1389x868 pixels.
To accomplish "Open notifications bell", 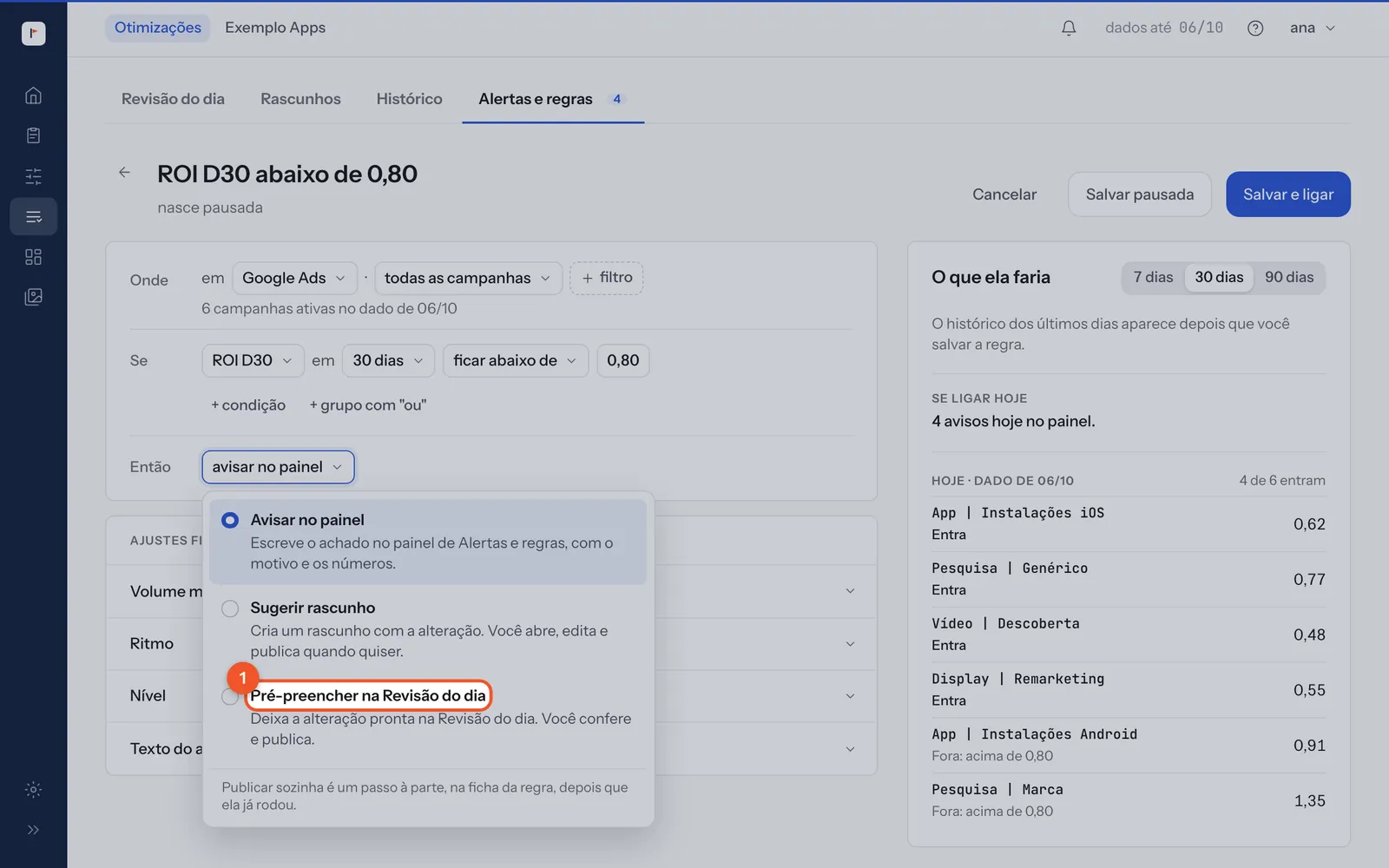I will 1069,28.
